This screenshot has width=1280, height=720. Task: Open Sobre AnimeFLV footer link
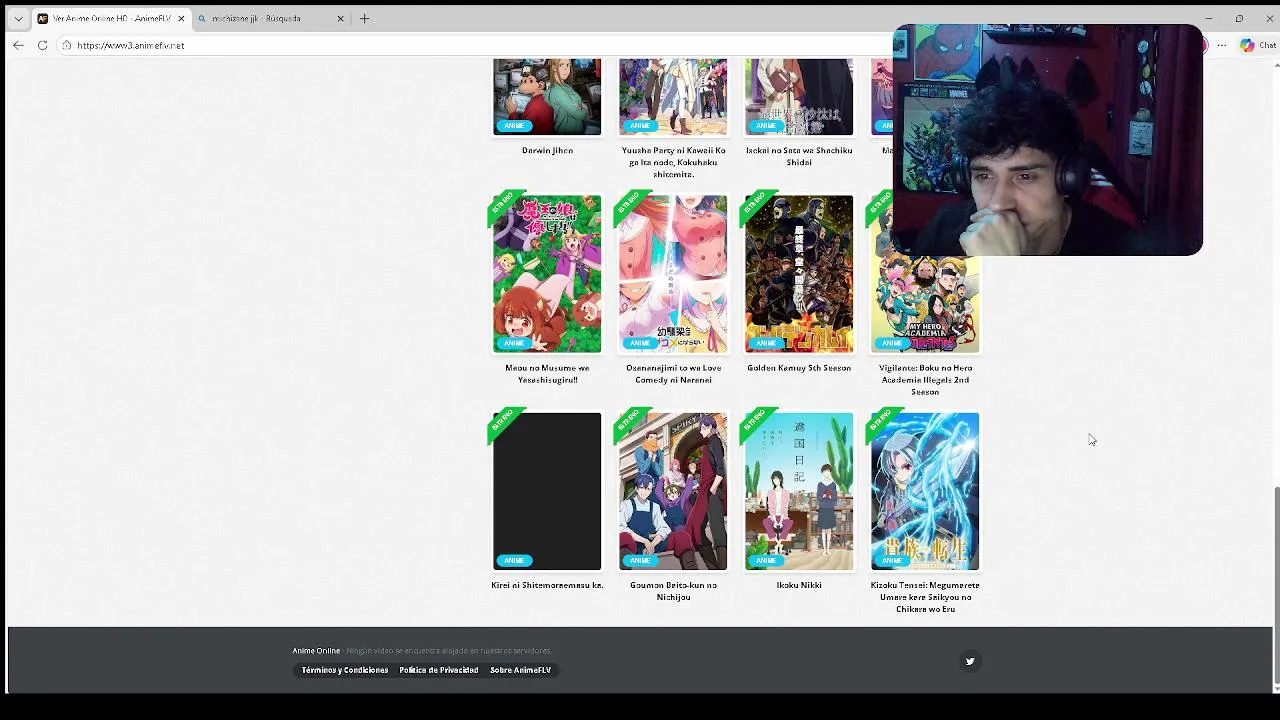click(x=520, y=670)
